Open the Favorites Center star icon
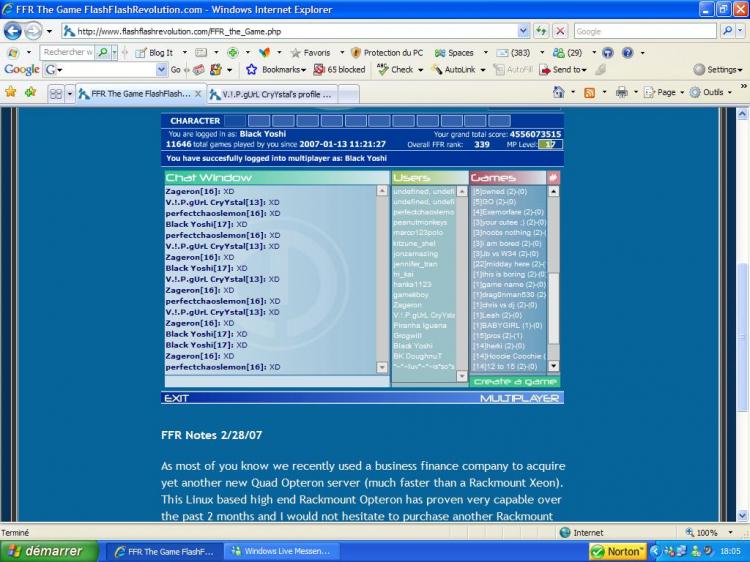Viewport: 750px width, 562px height. click(10, 92)
